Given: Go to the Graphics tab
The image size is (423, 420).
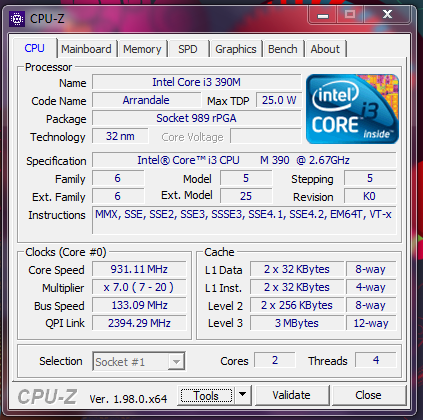Looking at the screenshot, I should [236, 49].
